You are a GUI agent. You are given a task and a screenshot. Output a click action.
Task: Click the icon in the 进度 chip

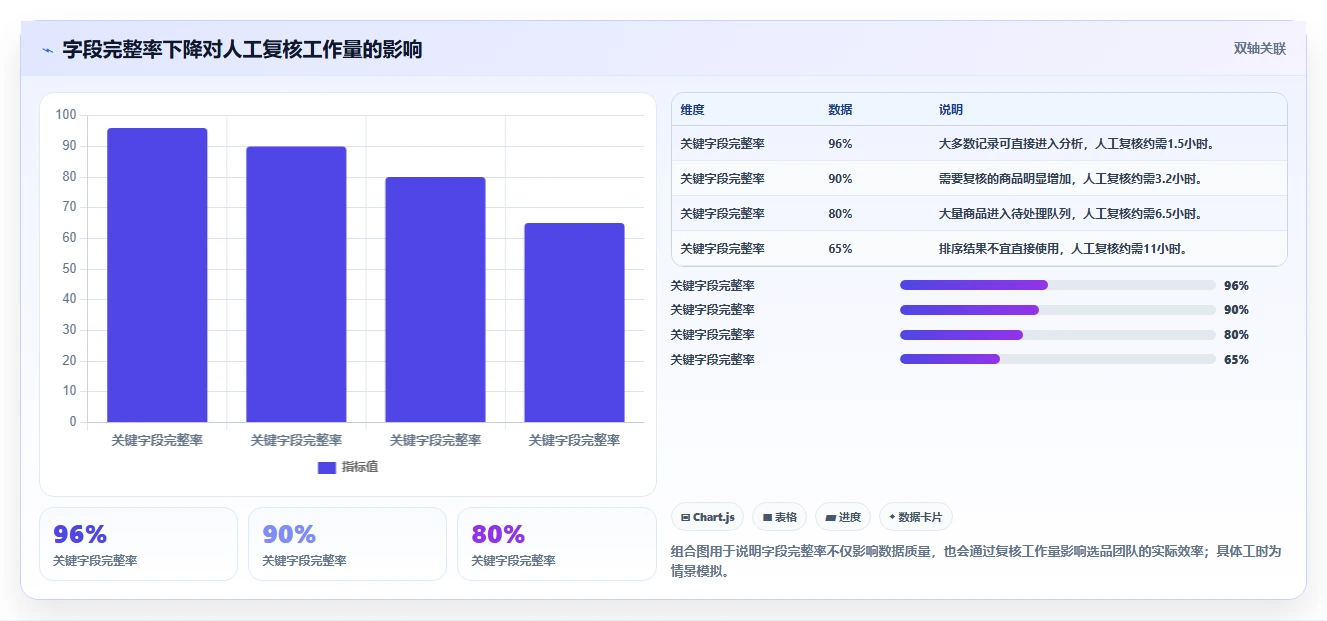(x=831, y=517)
